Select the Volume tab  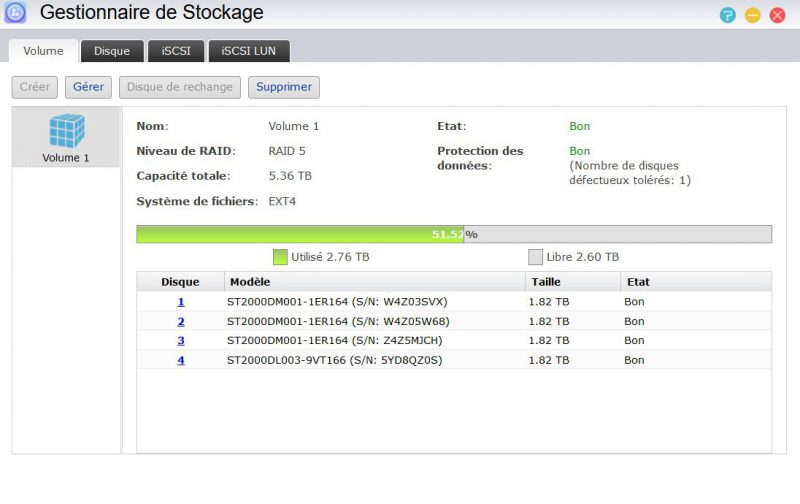43,51
